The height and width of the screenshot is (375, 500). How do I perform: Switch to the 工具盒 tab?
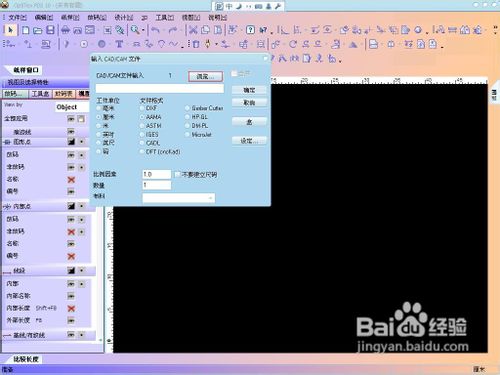40,94
